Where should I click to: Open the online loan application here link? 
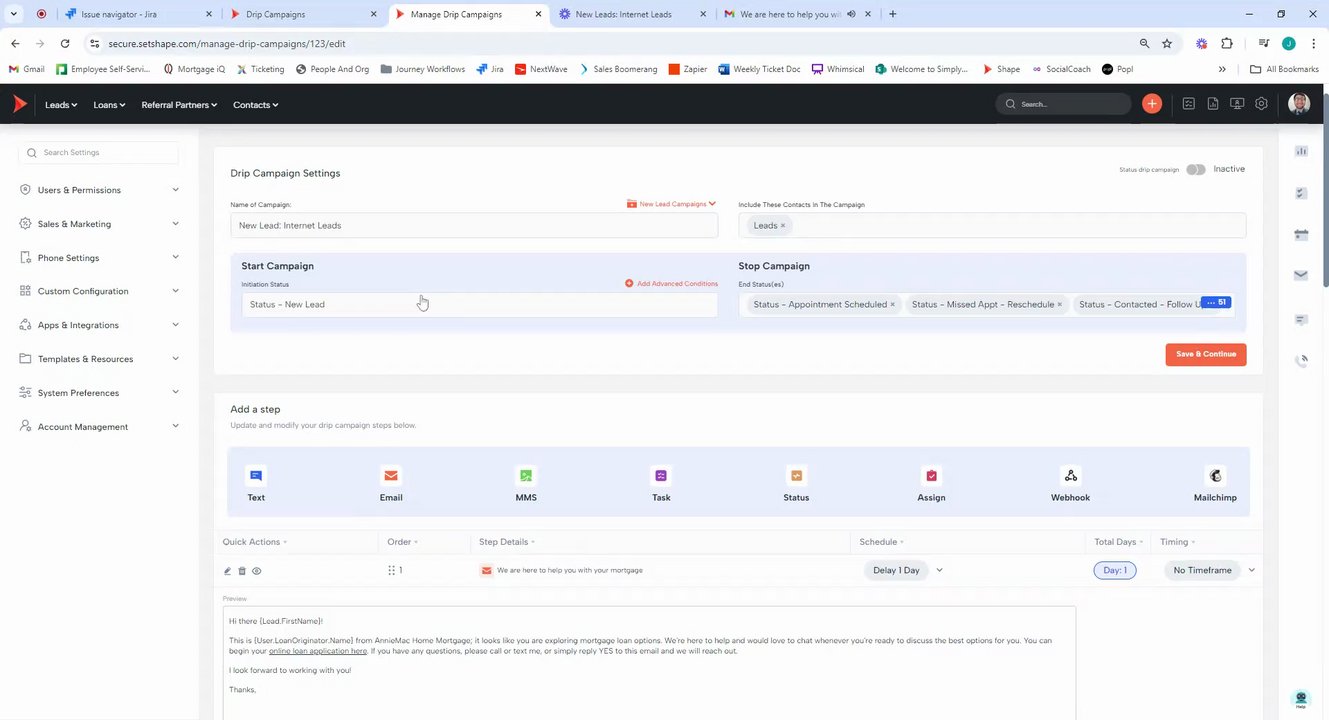[x=318, y=651]
